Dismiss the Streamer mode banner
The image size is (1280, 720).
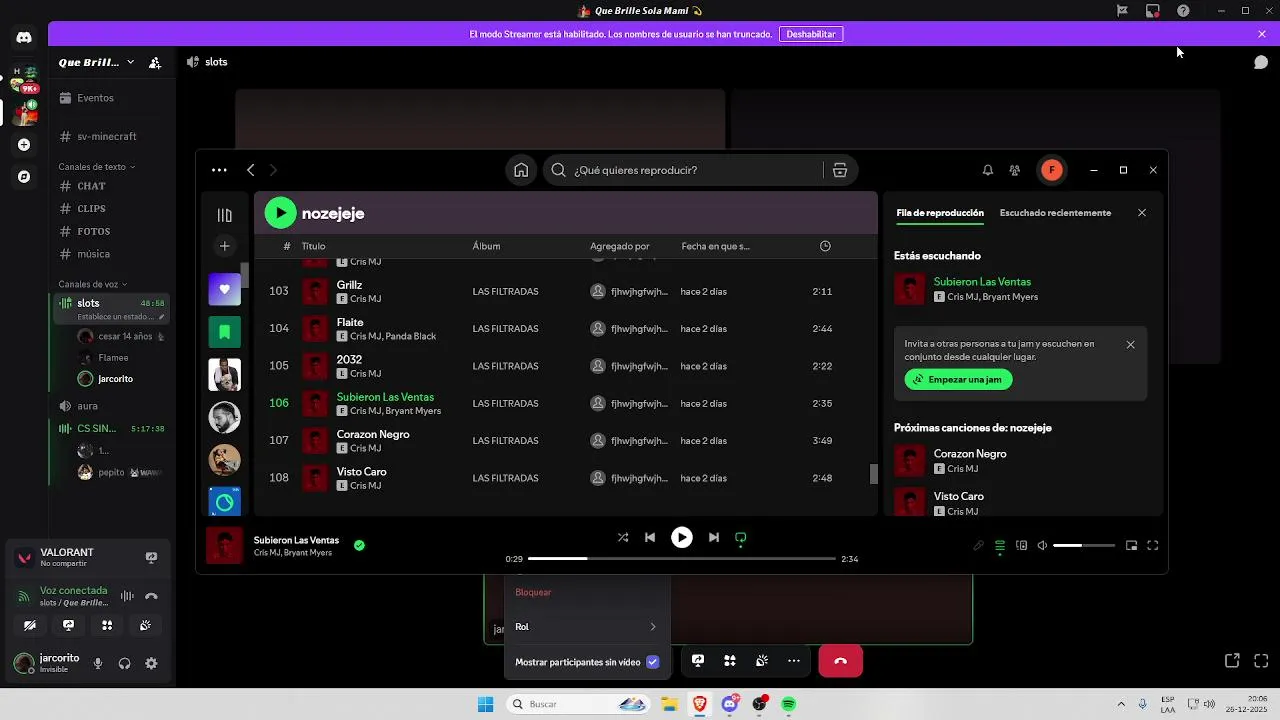(1262, 34)
